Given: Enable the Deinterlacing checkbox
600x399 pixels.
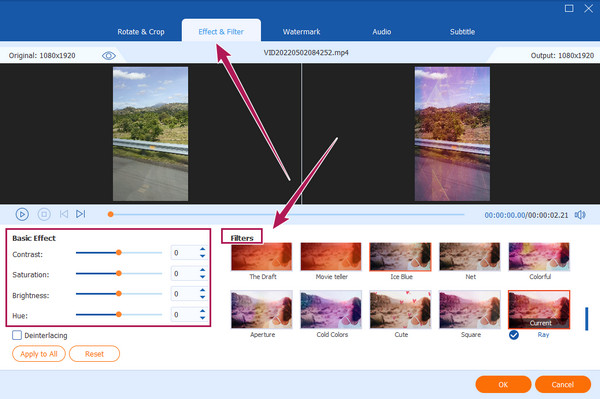Looking at the screenshot, I should (x=17, y=335).
